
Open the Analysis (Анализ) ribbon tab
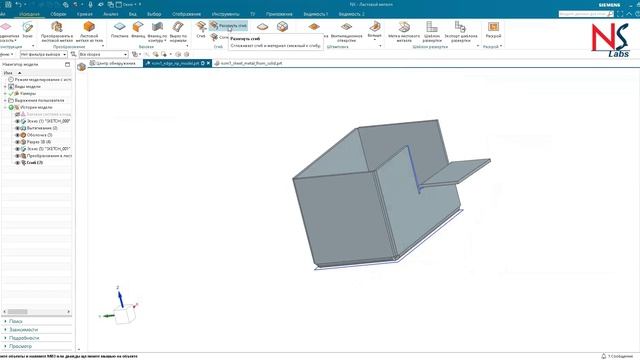[111, 14]
